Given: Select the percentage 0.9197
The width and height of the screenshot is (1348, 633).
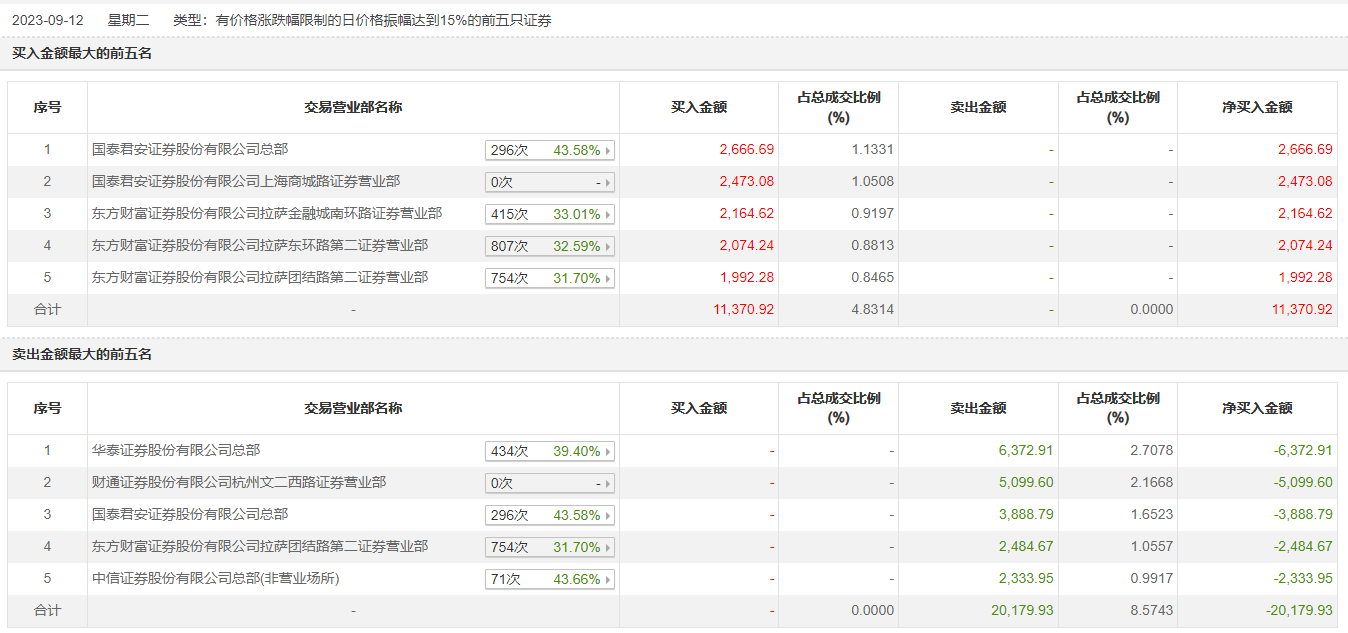Looking at the screenshot, I should [x=873, y=214].
